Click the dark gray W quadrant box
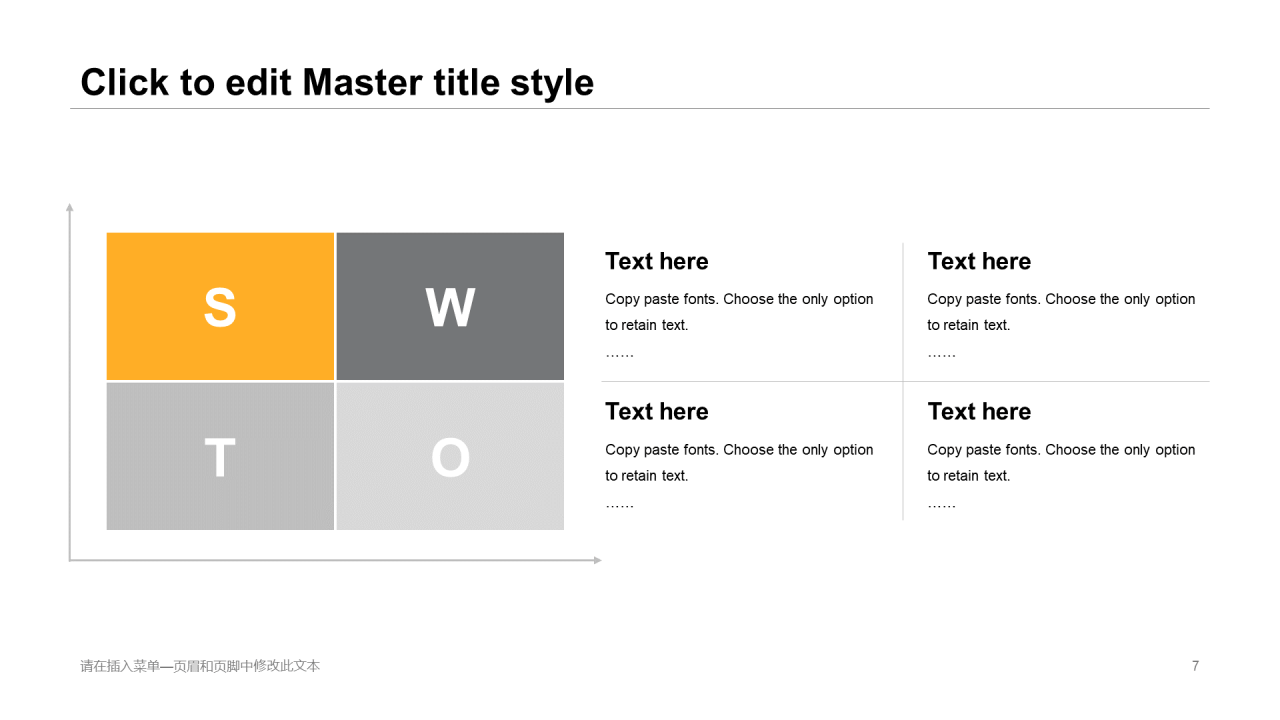Viewport: 1280px width, 720px height. pyautogui.click(x=450, y=306)
